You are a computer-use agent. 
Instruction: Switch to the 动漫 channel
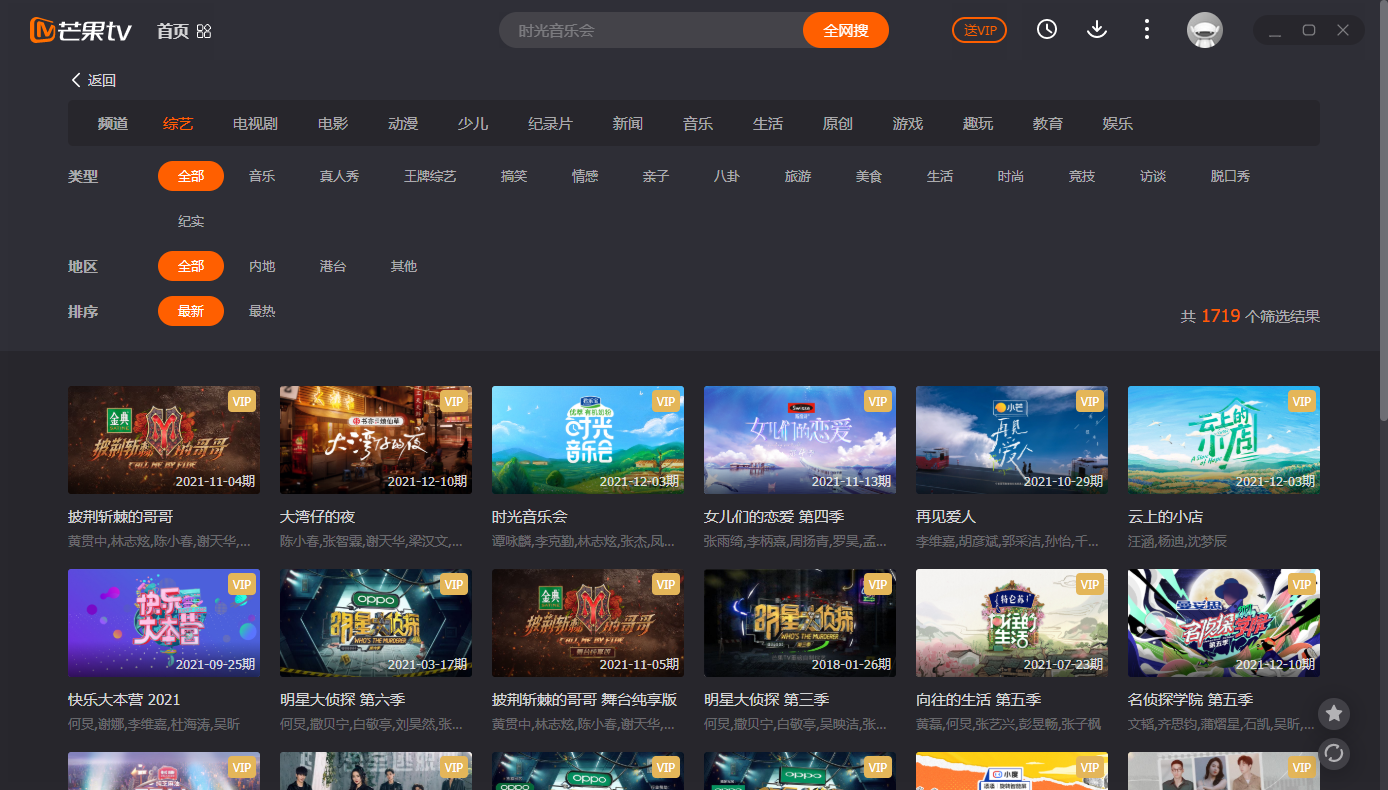[x=403, y=123]
